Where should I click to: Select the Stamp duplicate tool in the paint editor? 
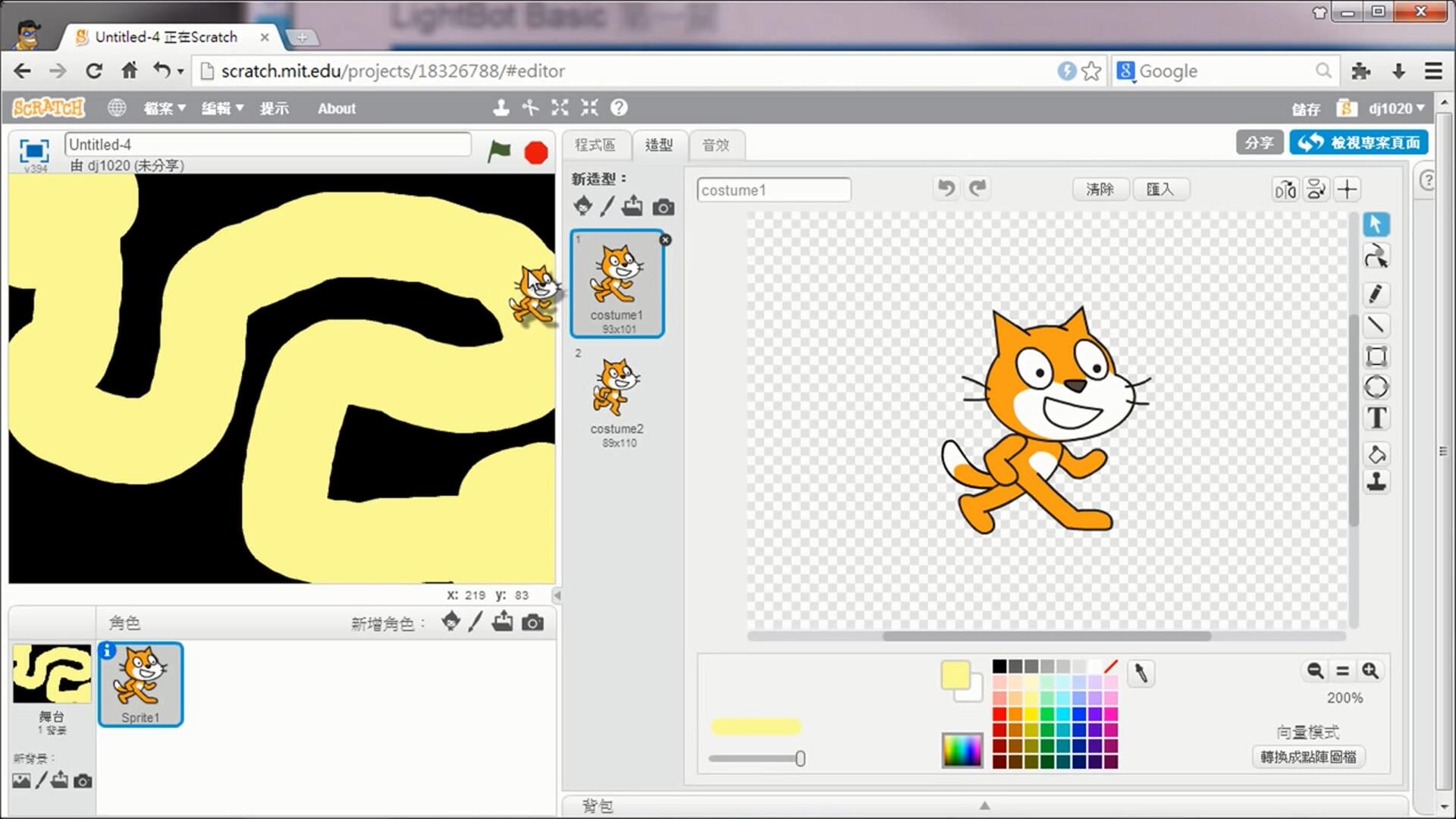[x=1376, y=482]
